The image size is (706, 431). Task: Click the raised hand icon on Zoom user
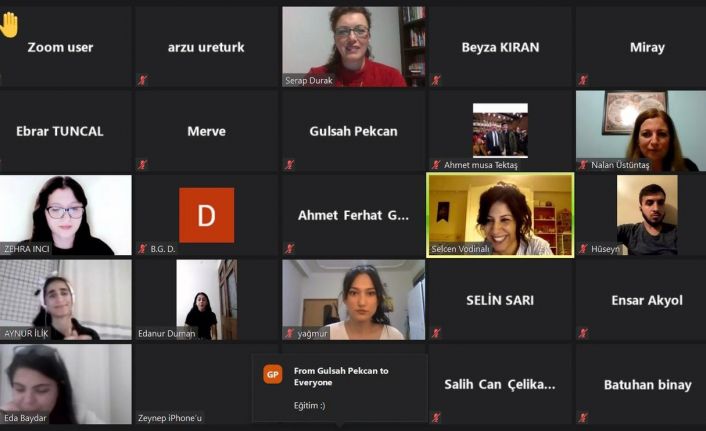9,25
